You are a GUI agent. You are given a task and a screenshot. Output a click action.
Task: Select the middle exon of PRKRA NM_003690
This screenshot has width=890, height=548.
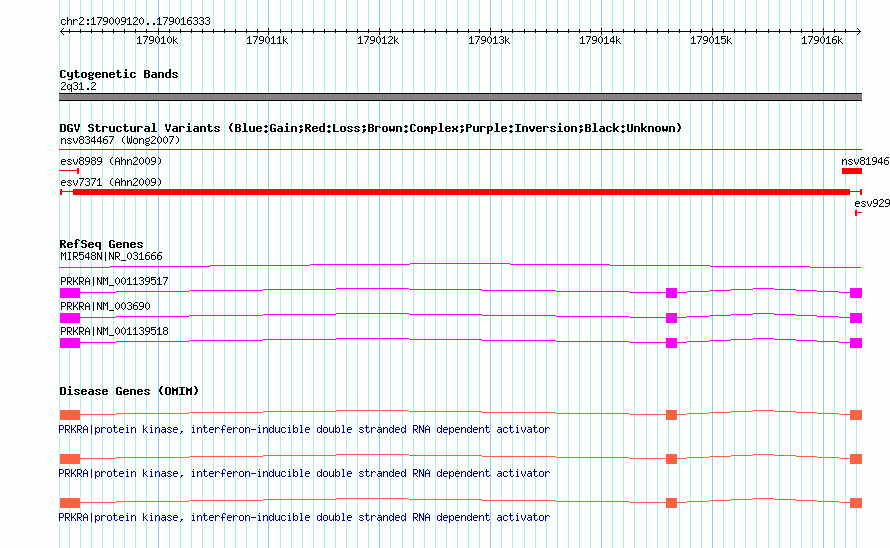point(671,318)
